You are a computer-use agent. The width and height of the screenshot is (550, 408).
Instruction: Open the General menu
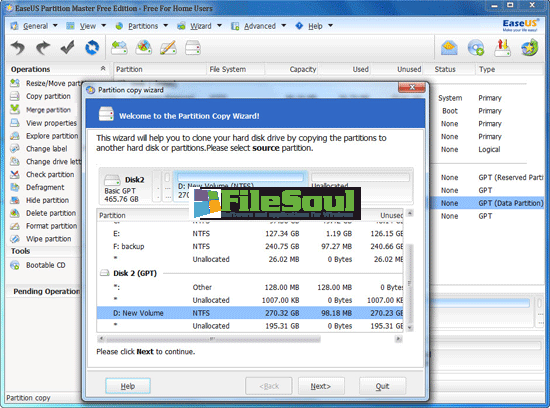pyautogui.click(x=35, y=26)
